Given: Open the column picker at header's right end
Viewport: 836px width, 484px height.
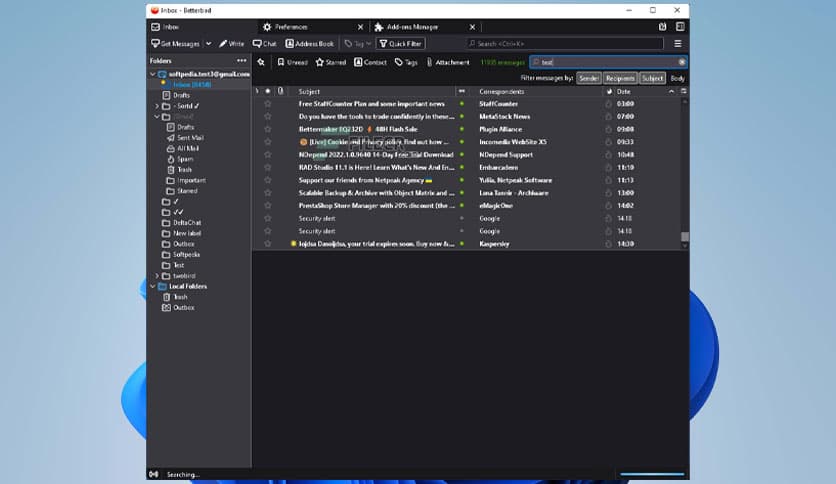Looking at the screenshot, I should point(684,92).
